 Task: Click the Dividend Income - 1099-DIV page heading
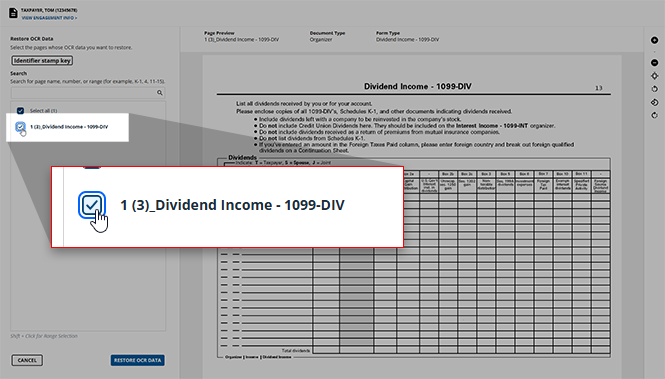418,86
